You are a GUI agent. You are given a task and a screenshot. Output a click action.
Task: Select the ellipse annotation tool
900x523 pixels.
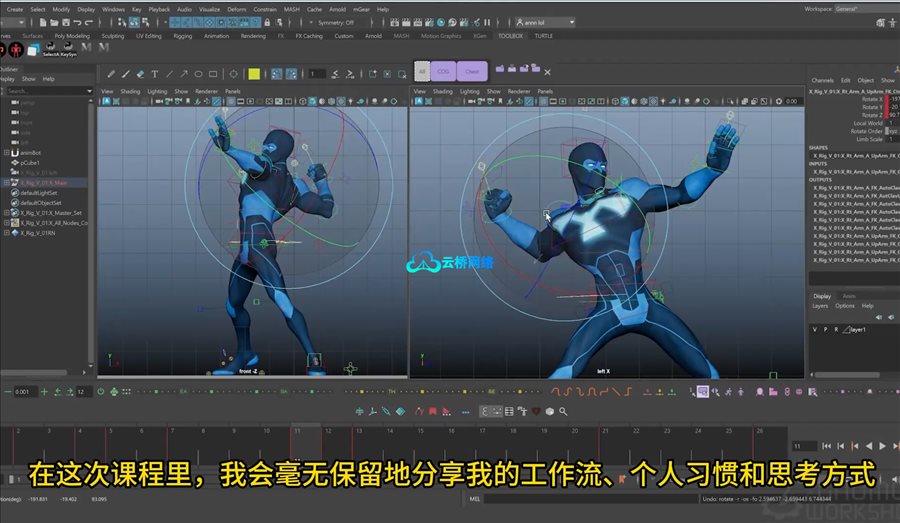pos(199,73)
